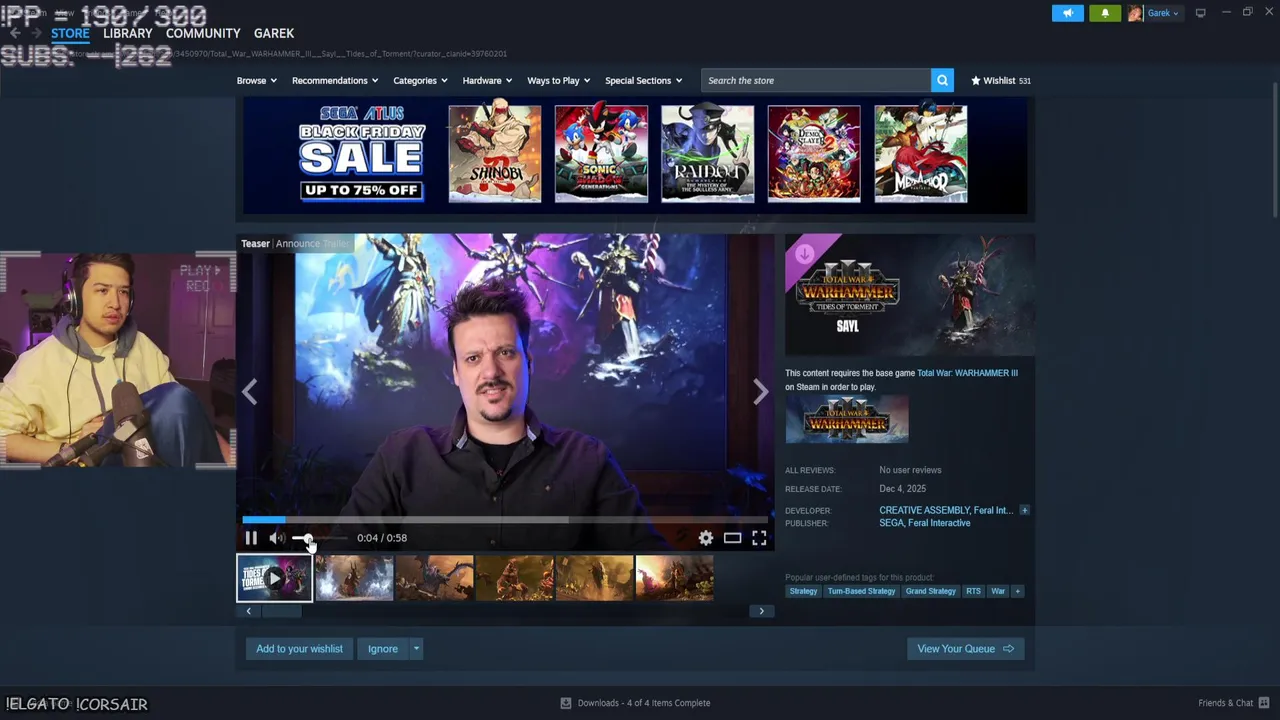Go to next media with right arrow
This screenshot has width=1280, height=720.
(761, 392)
